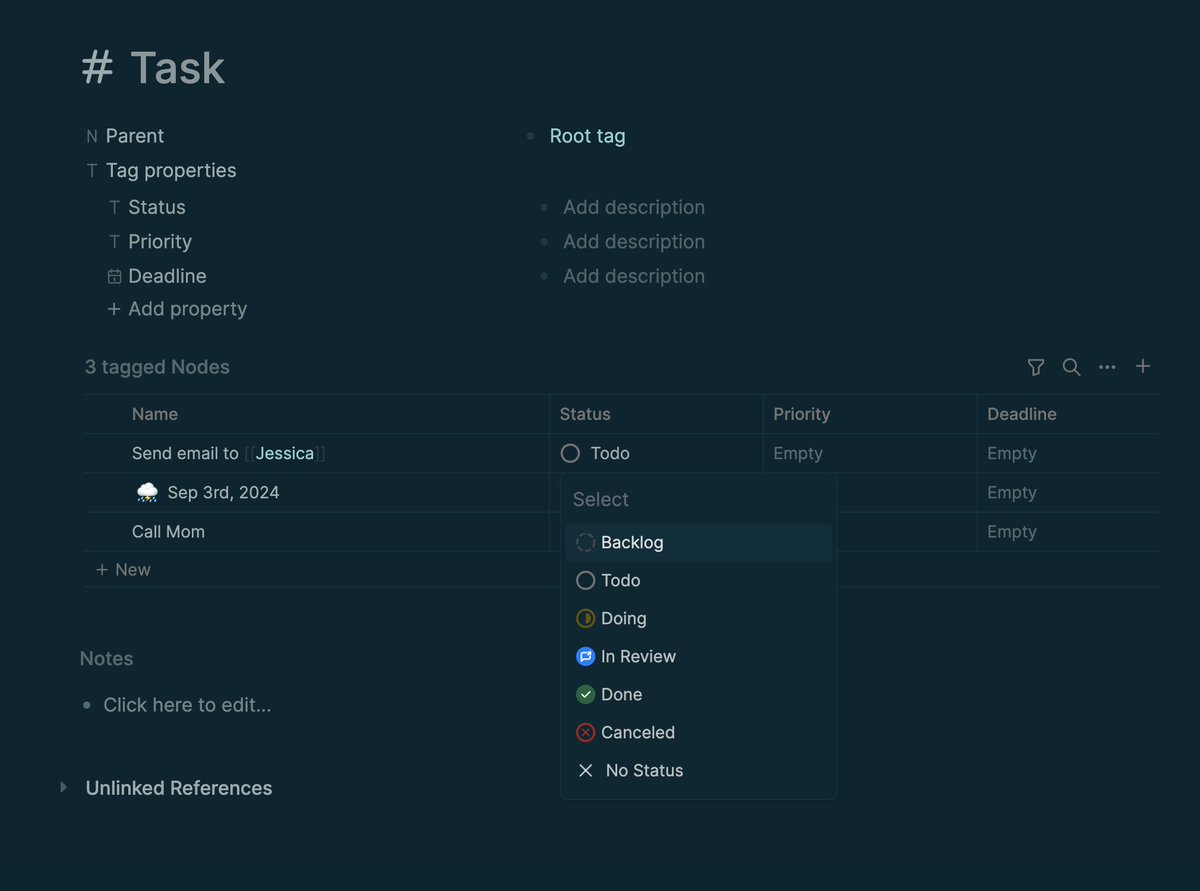This screenshot has height=891, width=1200.
Task: Click the Select search field in dropdown
Action: [x=698, y=499]
